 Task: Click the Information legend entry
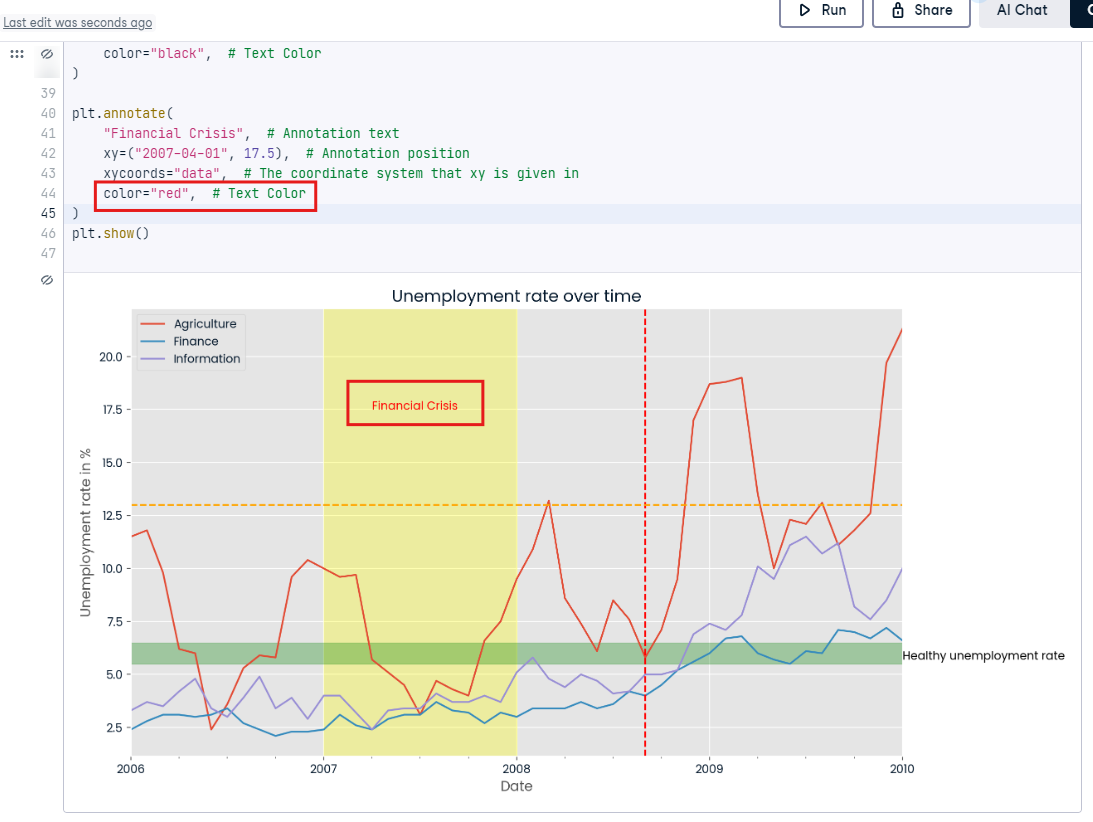point(190,358)
